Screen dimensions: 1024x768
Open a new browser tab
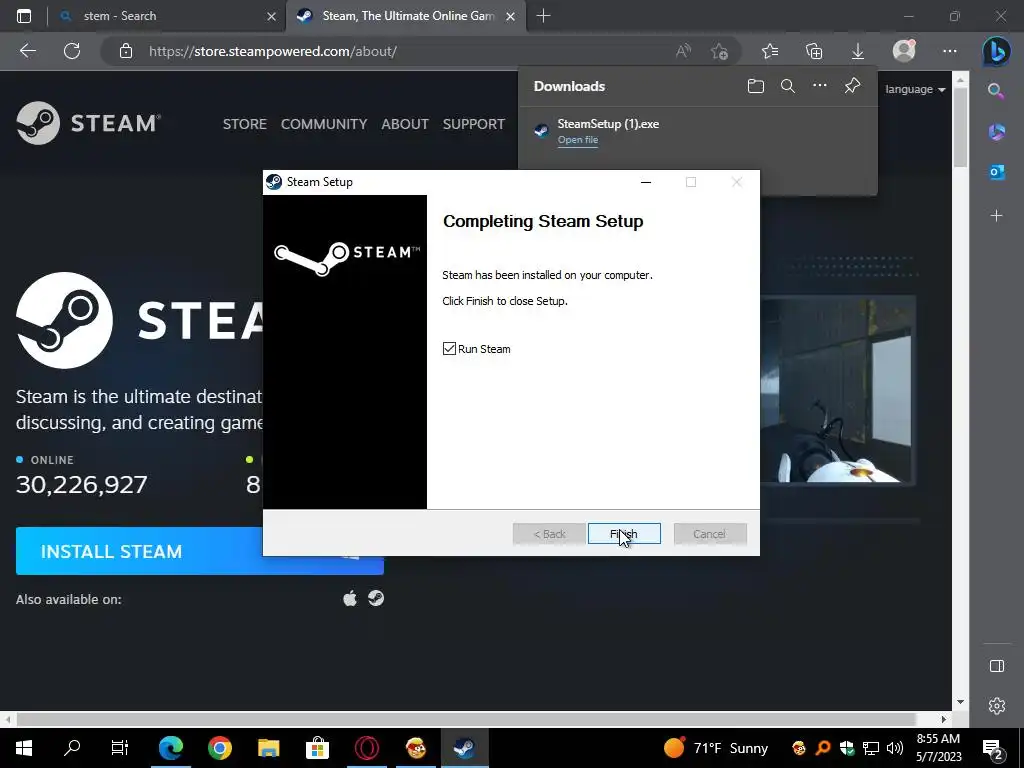pos(543,16)
